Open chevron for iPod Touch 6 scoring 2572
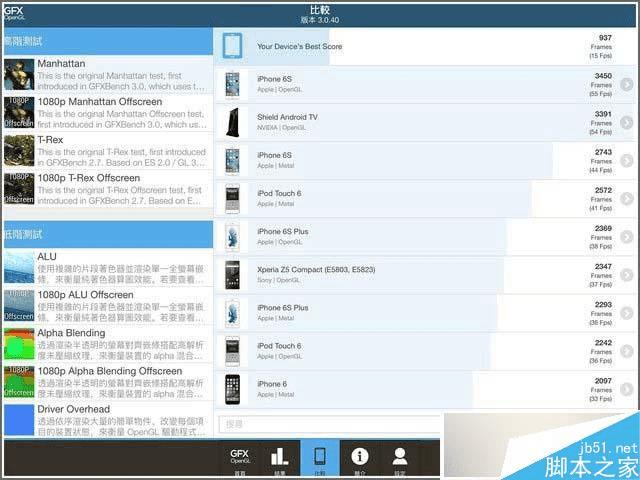Viewport: 640px width, 480px height. click(627, 199)
